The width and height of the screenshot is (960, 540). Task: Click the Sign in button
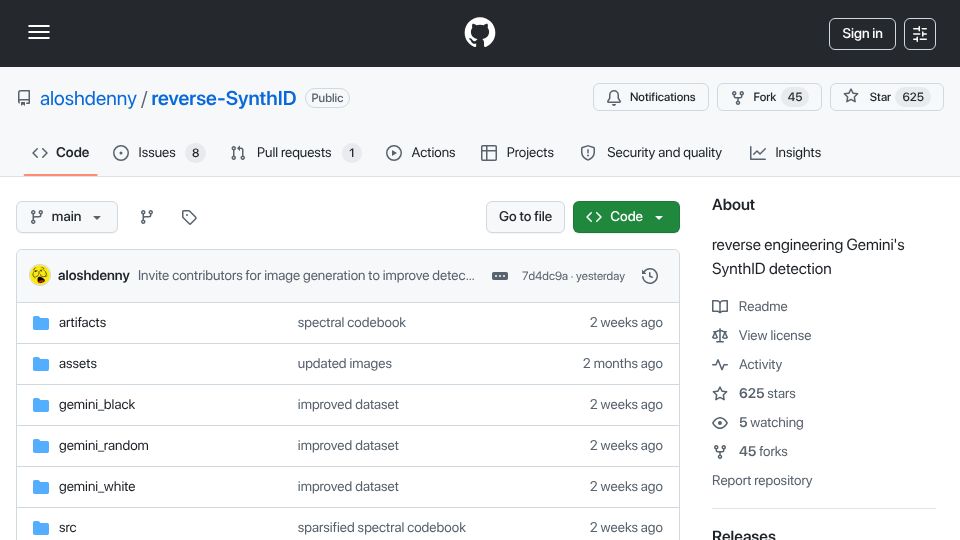tap(862, 34)
